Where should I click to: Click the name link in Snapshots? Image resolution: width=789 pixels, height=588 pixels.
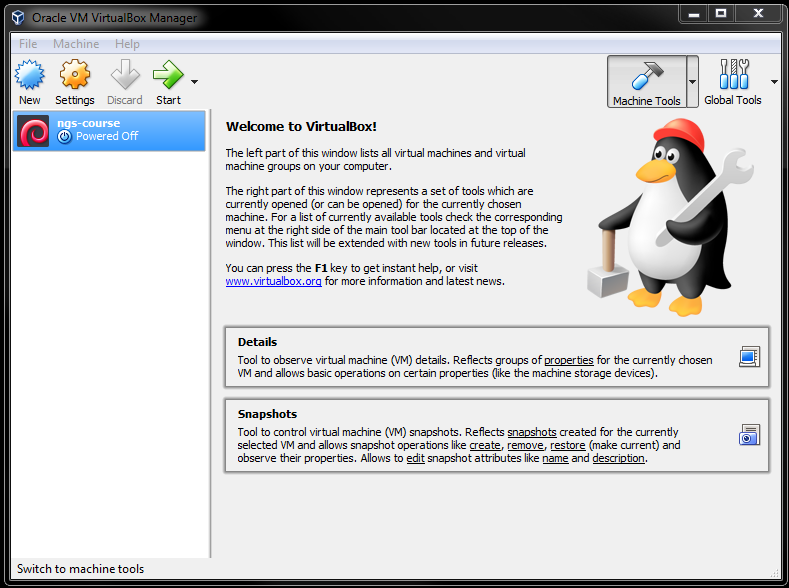pyautogui.click(x=555, y=458)
